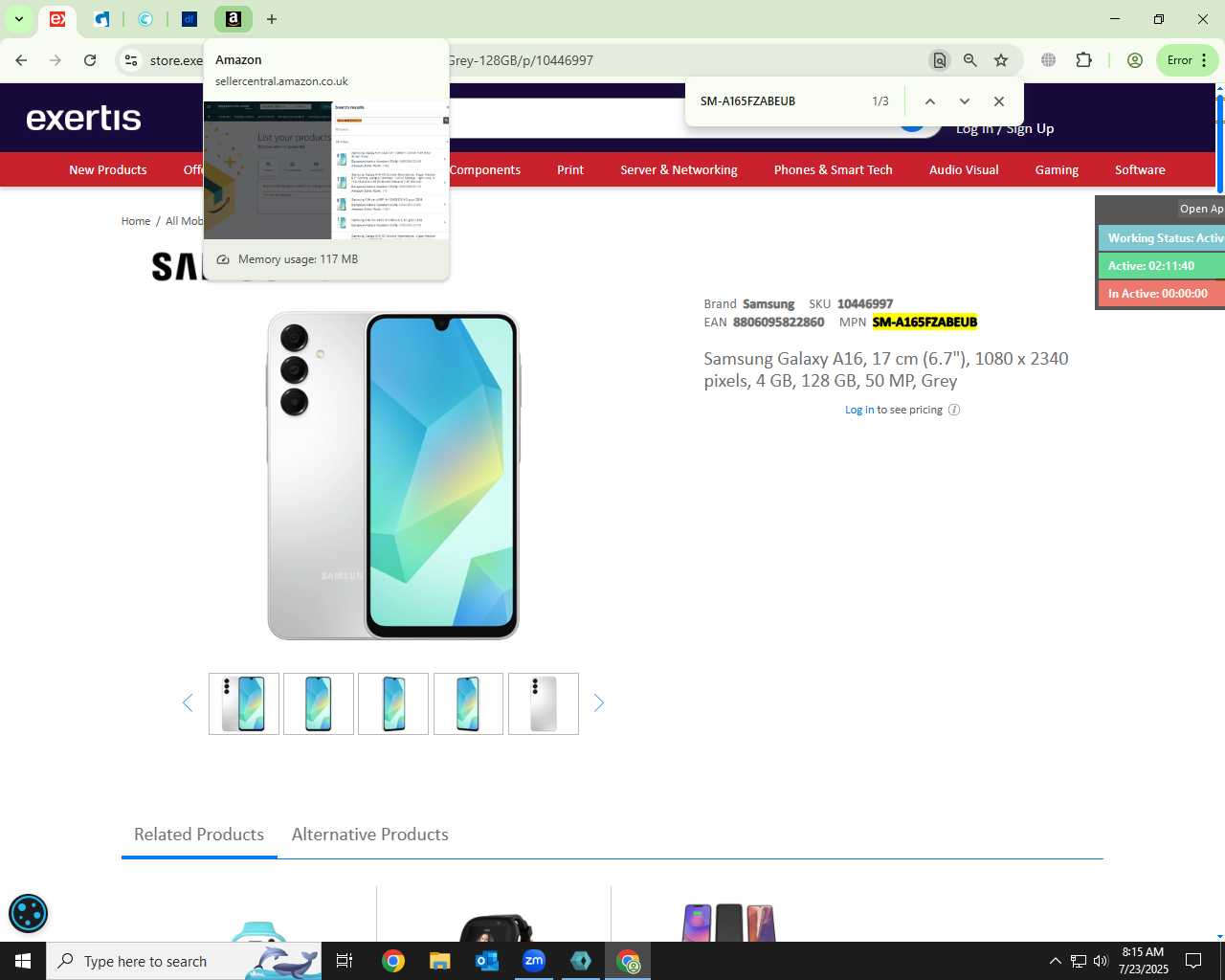
Task: Click the Error update button
Action: 1187,60
